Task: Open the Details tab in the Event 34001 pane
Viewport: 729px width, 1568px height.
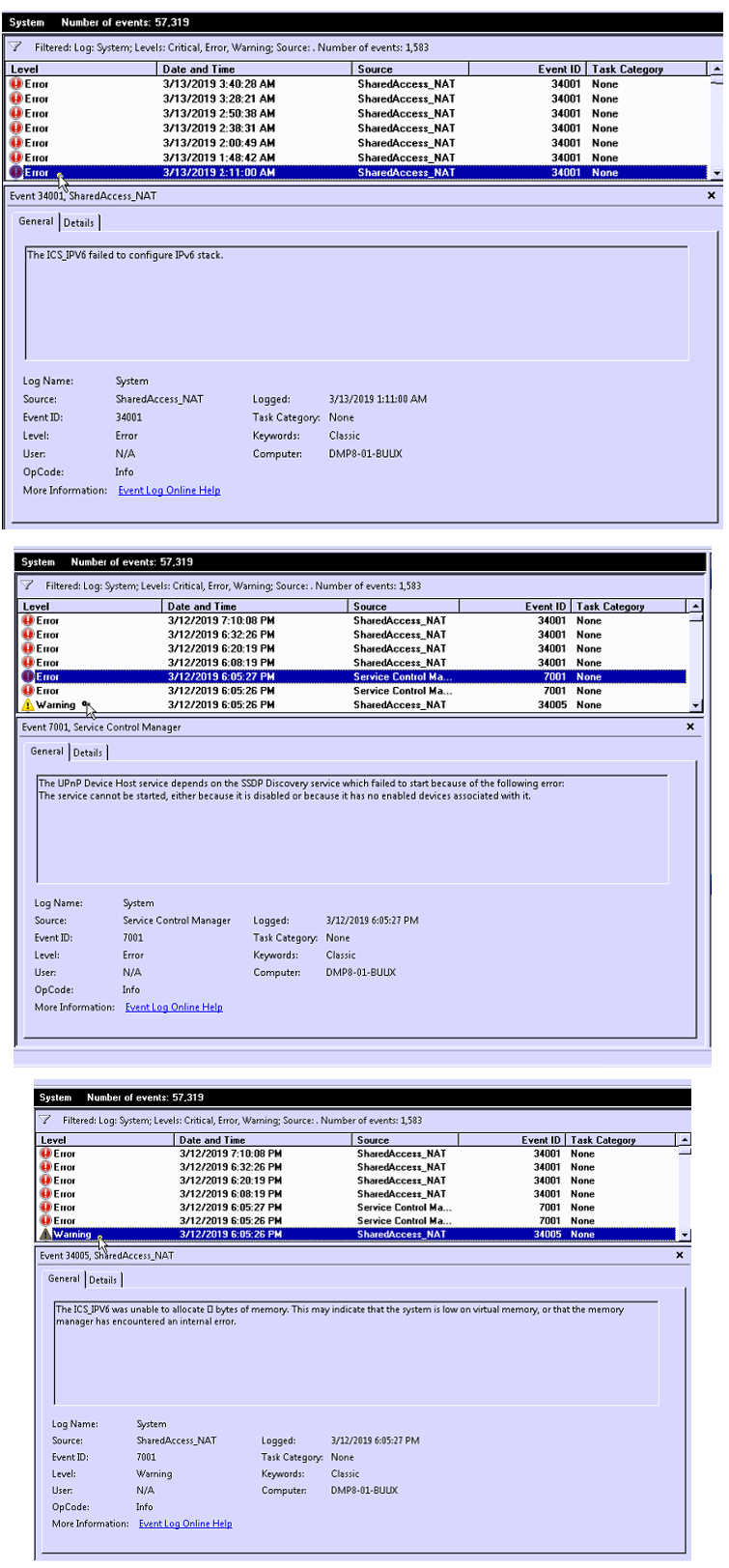Action: pyautogui.click(x=79, y=223)
